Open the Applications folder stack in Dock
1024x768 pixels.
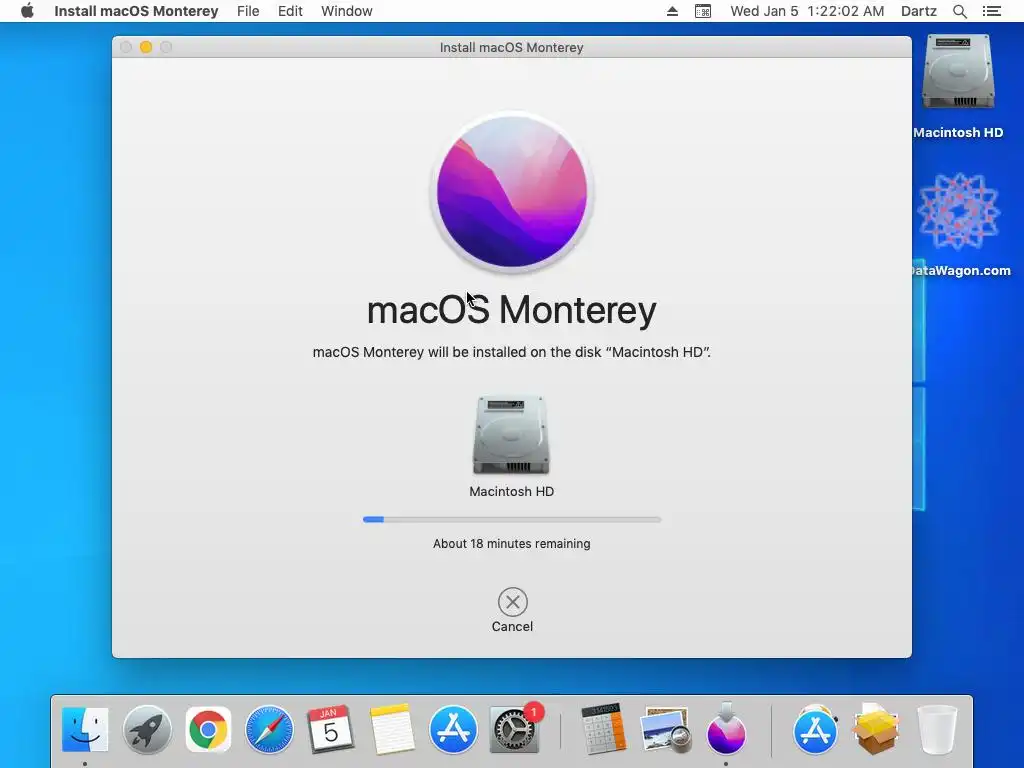pyautogui.click(x=815, y=729)
